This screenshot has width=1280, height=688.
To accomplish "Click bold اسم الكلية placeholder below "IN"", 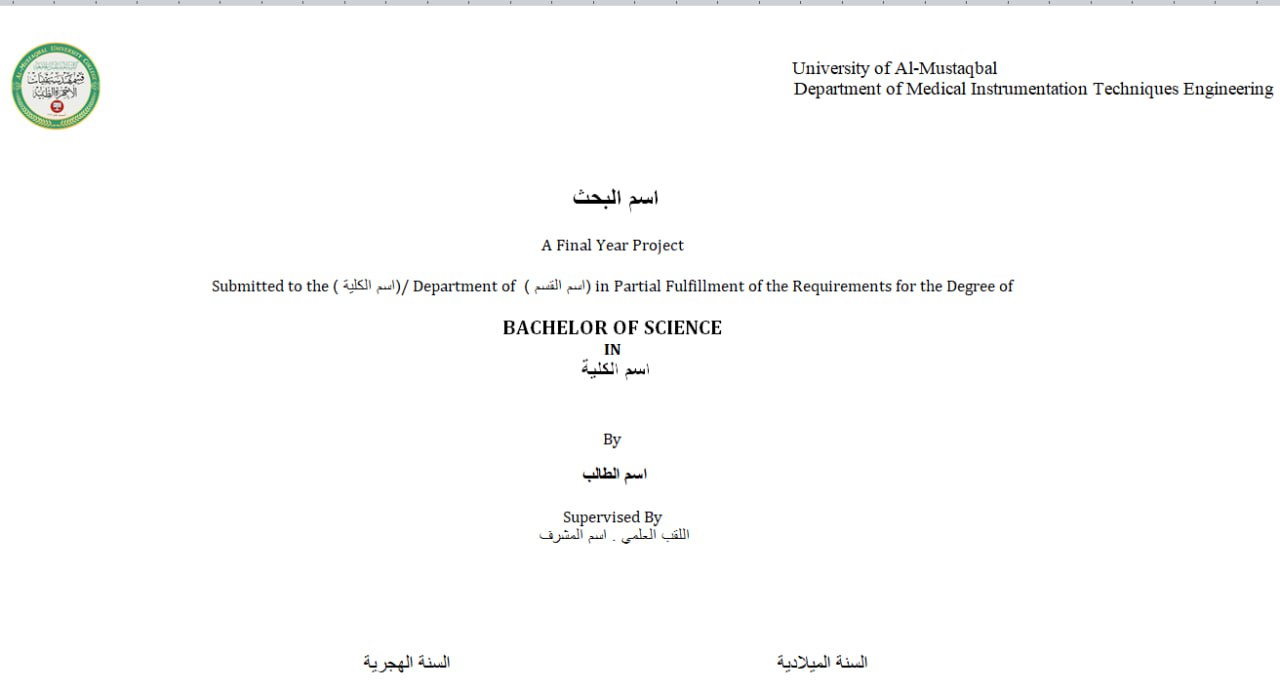I will 615,370.
